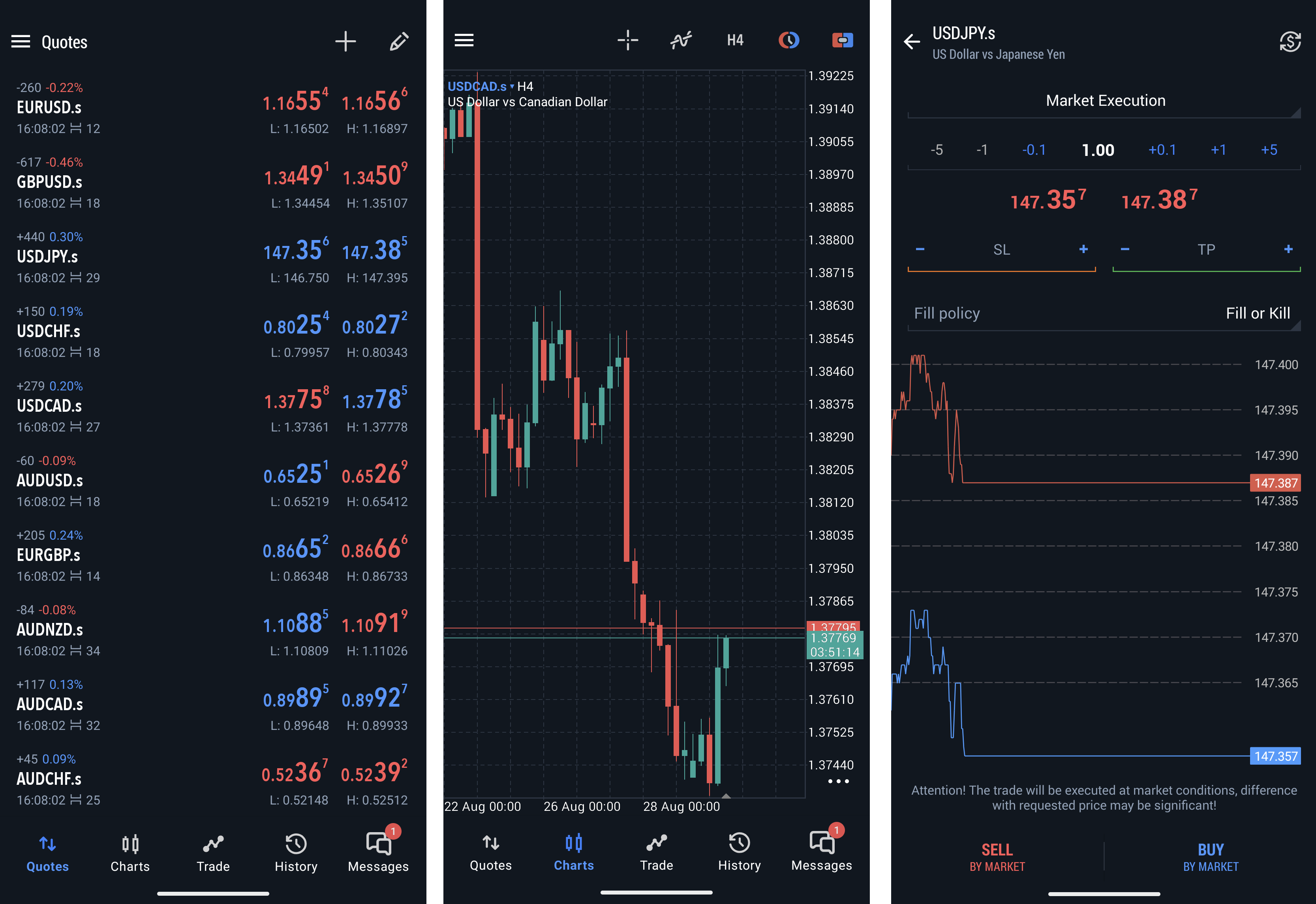This screenshot has height=904, width=1316.
Task: Increase volume by 1
Action: (1218, 150)
